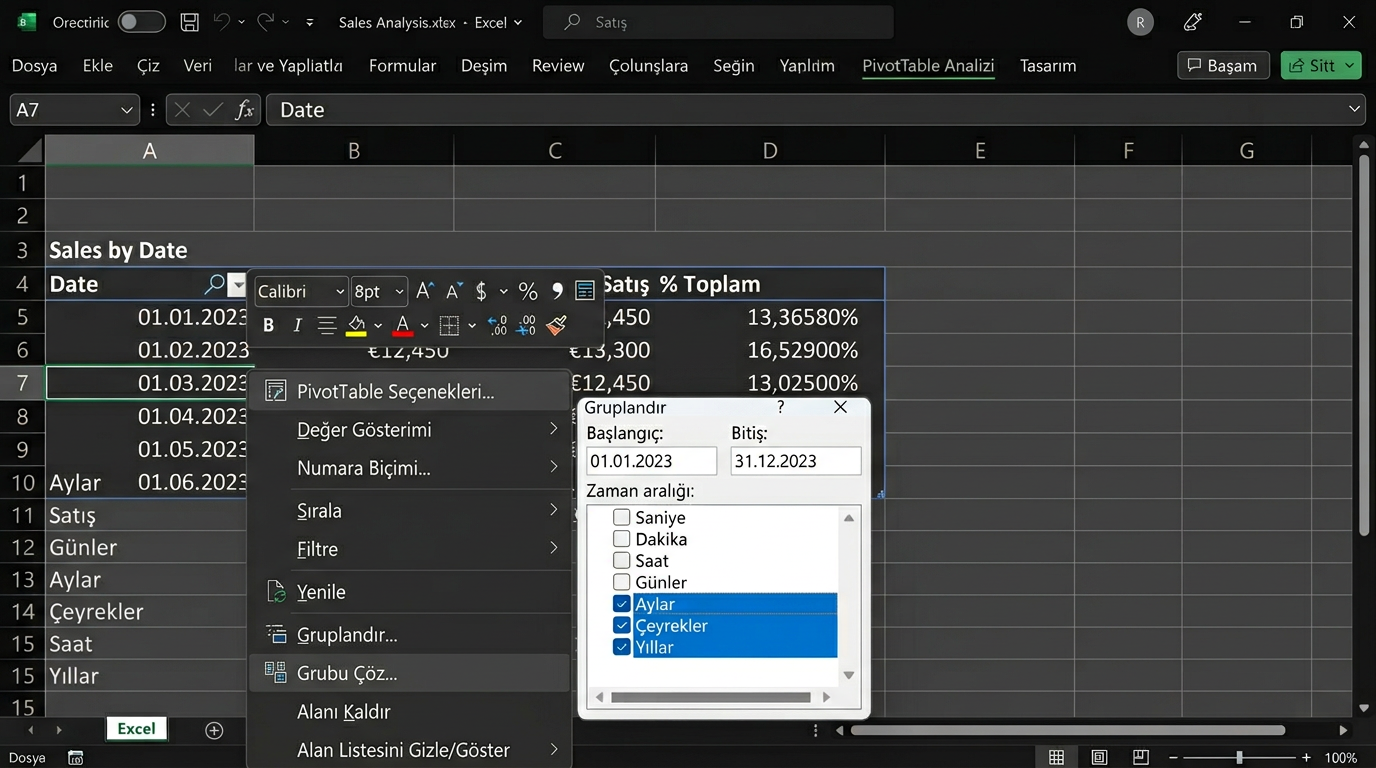Click the Italic button in mini toolbar
The width and height of the screenshot is (1376, 768).
click(x=297, y=325)
